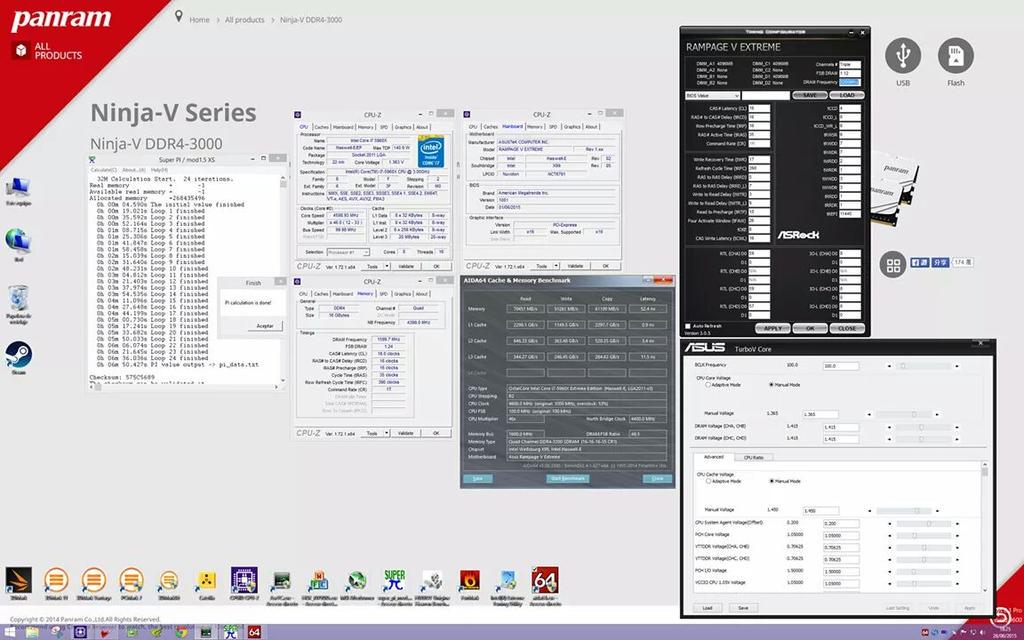Switch to the CPU Ratio tab in TurboV

point(754,457)
